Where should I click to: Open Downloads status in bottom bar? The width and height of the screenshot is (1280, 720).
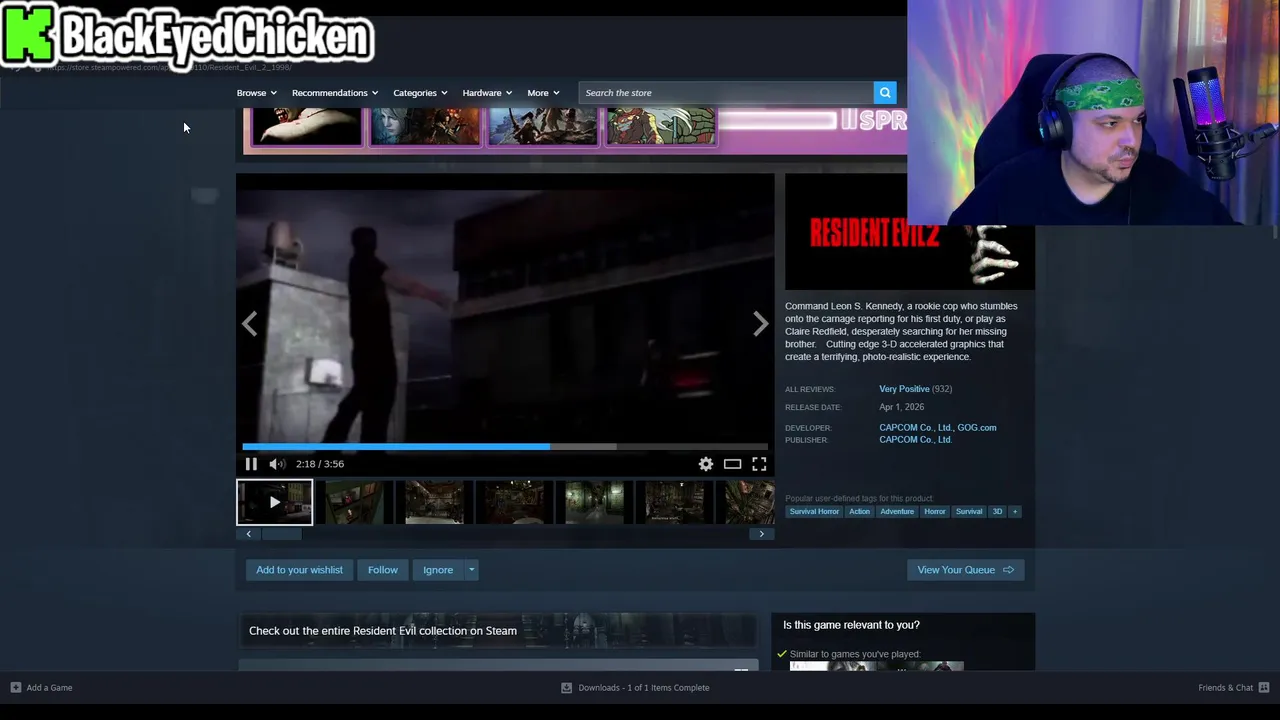636,688
